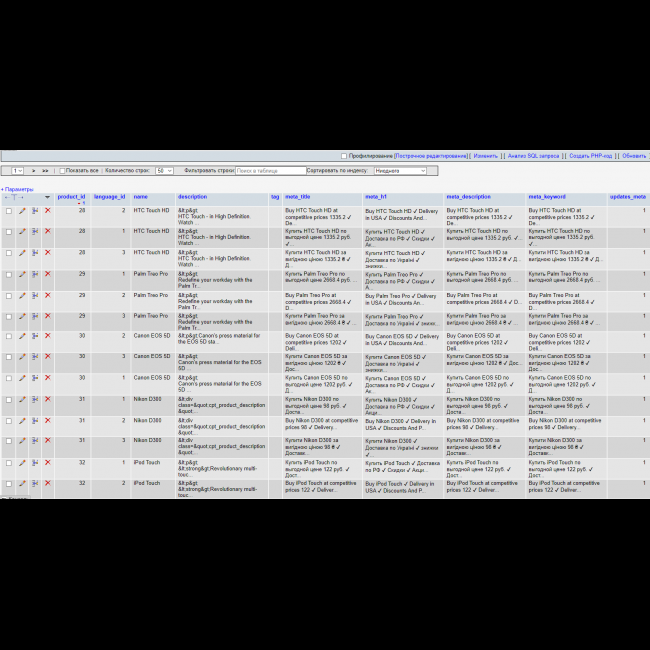The height and width of the screenshot is (650, 650).
Task: Delete the iPod Touch language 1 row
Action: (47, 462)
